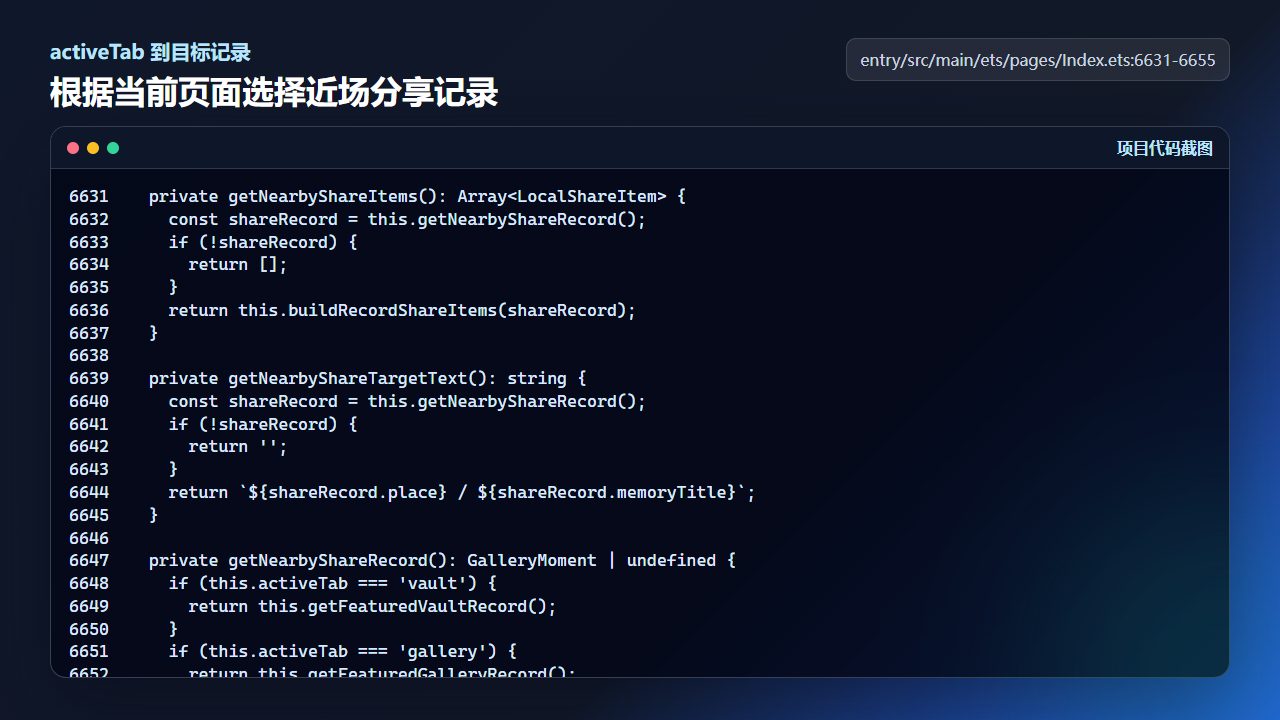Click the green window dot
Image resolution: width=1280 pixels, height=720 pixels.
pos(113,148)
